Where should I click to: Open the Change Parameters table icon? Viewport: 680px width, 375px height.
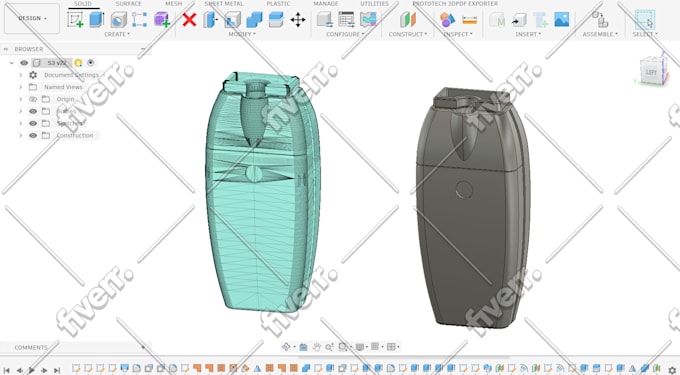pyautogui.click(x=346, y=20)
